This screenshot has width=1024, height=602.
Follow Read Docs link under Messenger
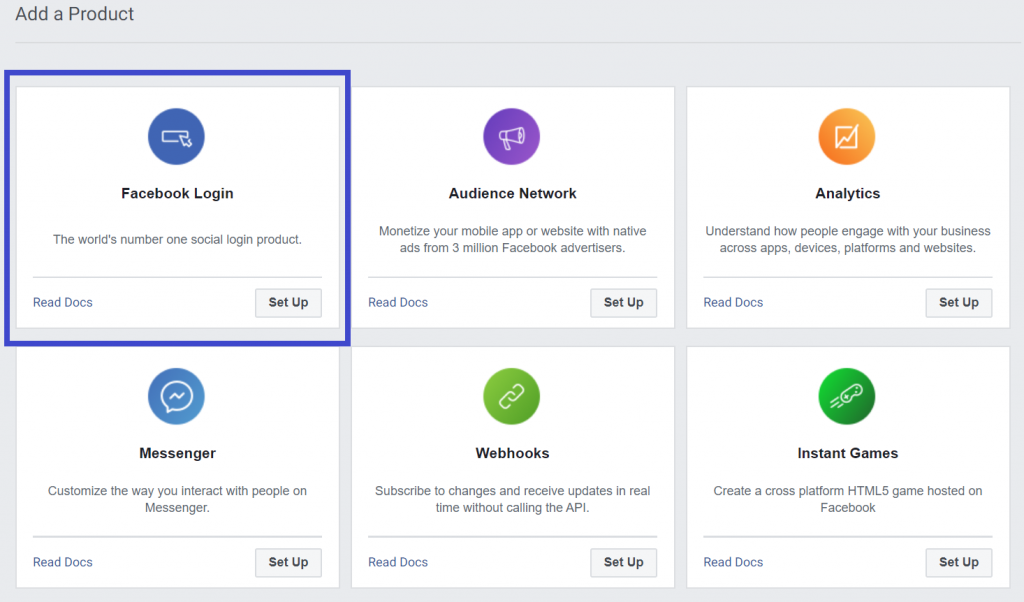(x=63, y=563)
